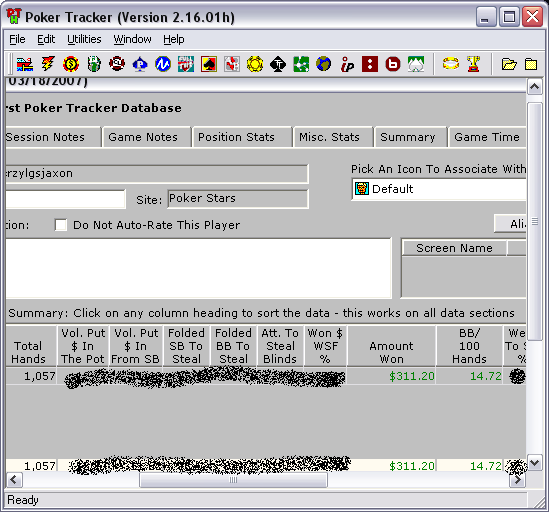Click the vertical scrollbar thumb
Viewport: 549px width, 512px height.
click(x=535, y=221)
